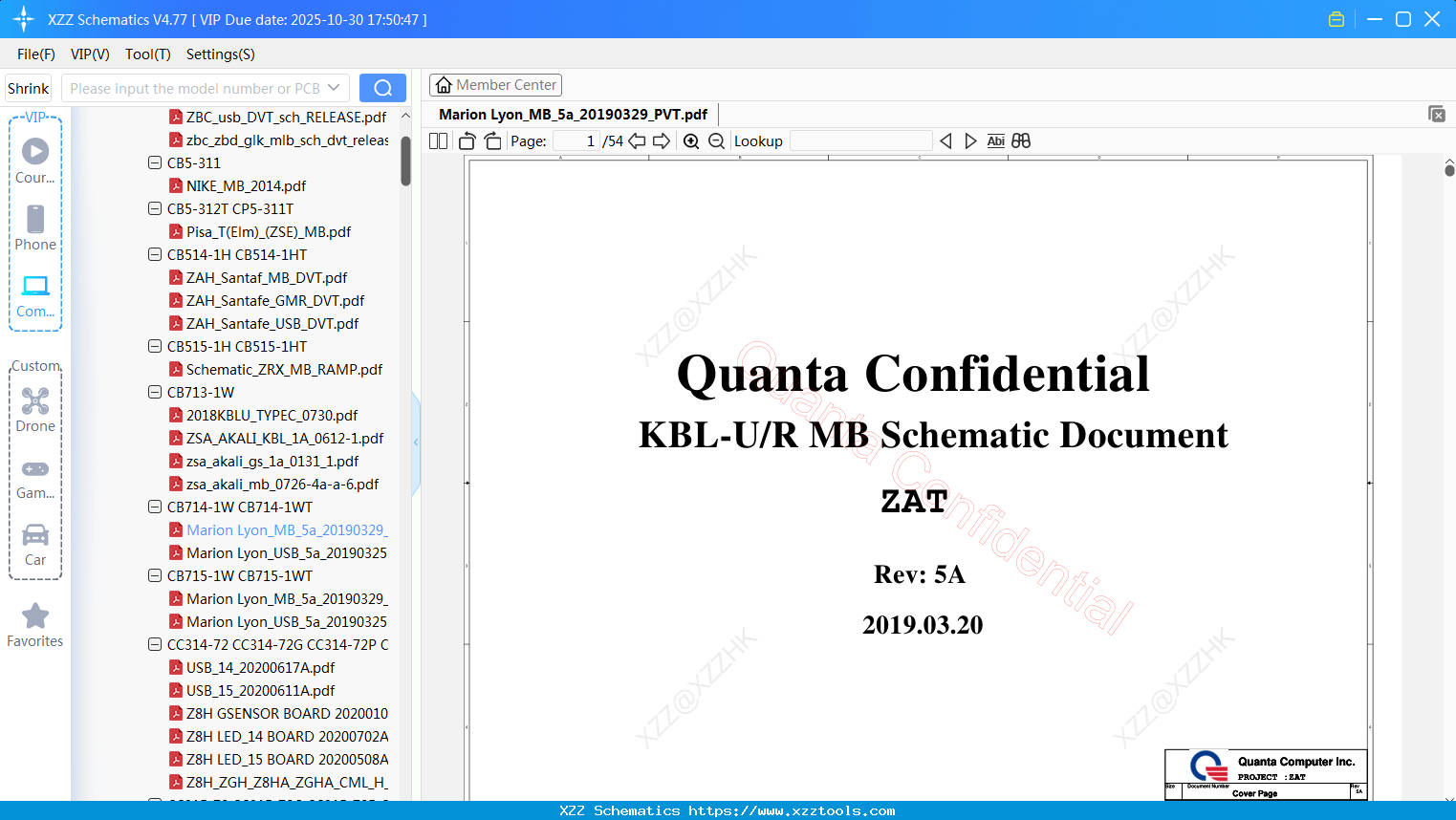The width and height of the screenshot is (1456, 820).
Task: Collapse the CB515-1H CB515-1HT folder
Action: [155, 346]
